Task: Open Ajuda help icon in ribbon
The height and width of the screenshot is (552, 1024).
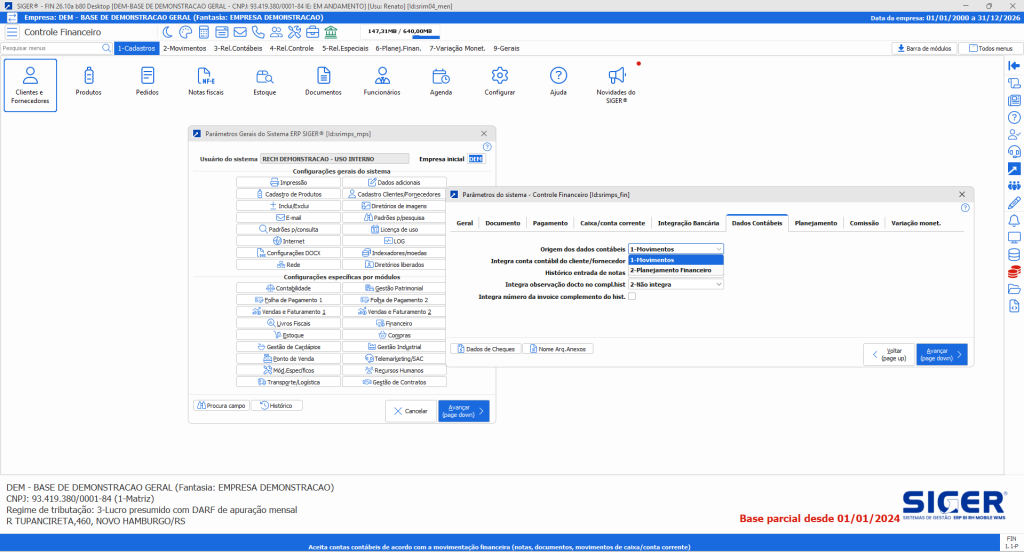Action: 558,82
